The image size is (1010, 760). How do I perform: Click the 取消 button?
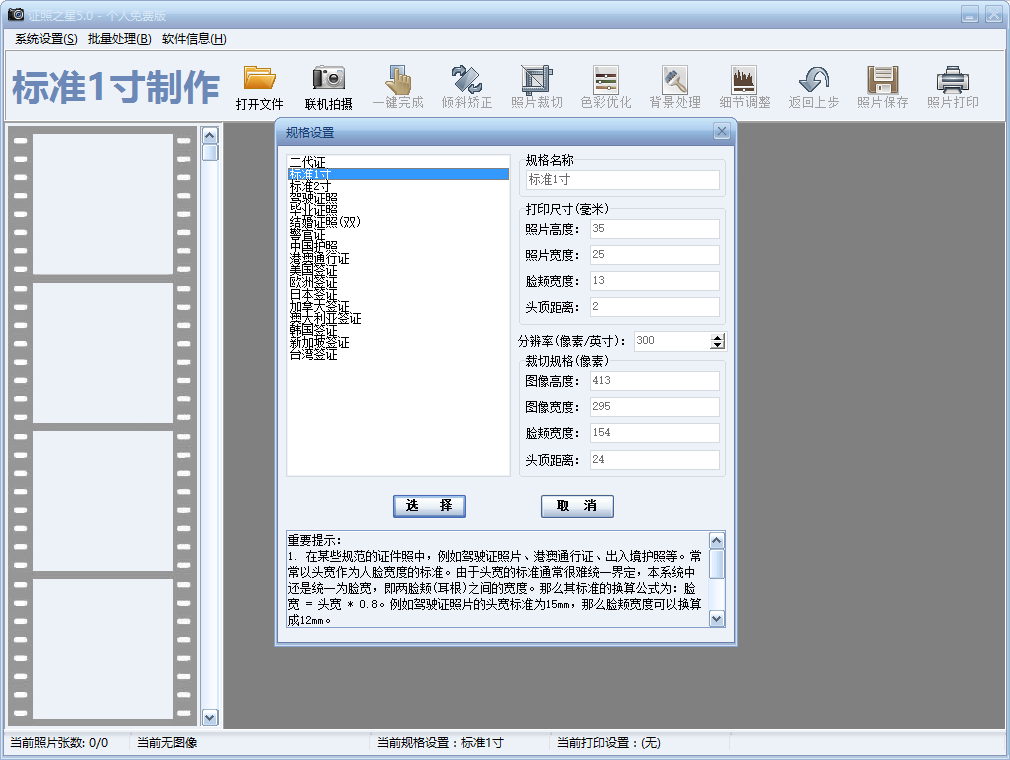[x=577, y=506]
